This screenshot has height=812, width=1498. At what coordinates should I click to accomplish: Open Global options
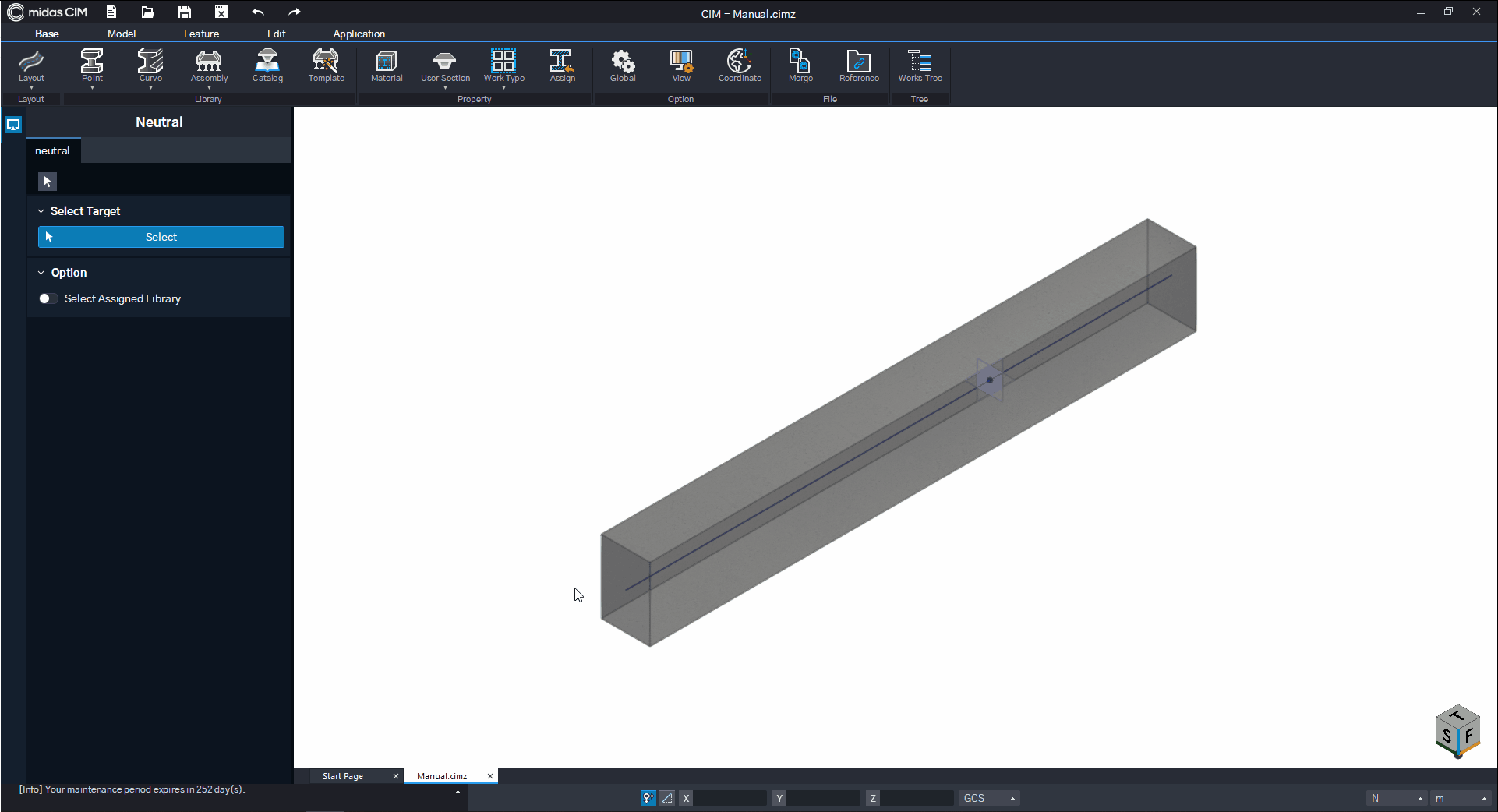tap(623, 65)
